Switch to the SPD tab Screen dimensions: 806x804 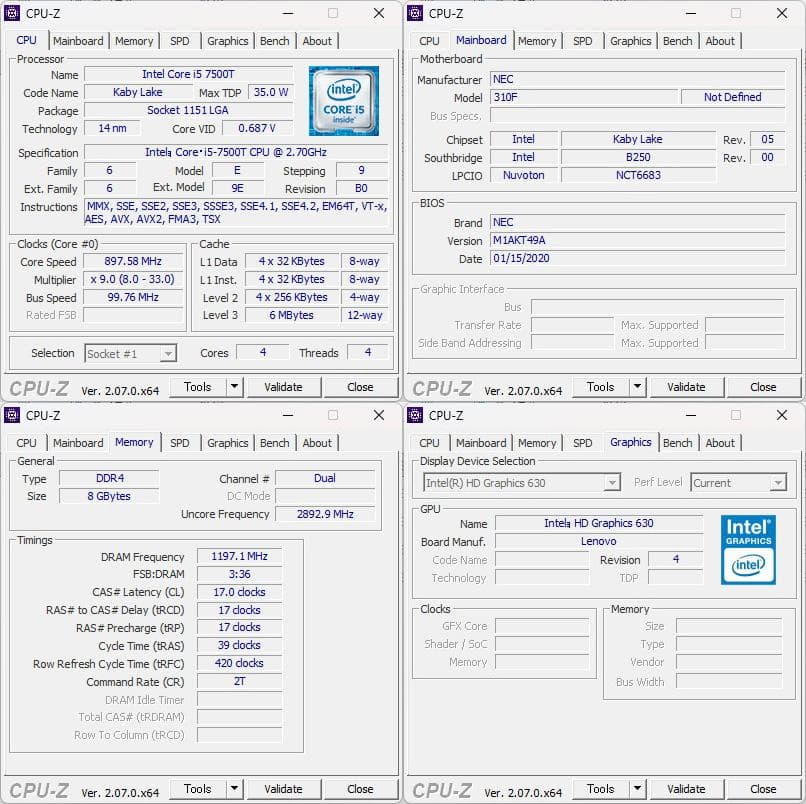(181, 41)
